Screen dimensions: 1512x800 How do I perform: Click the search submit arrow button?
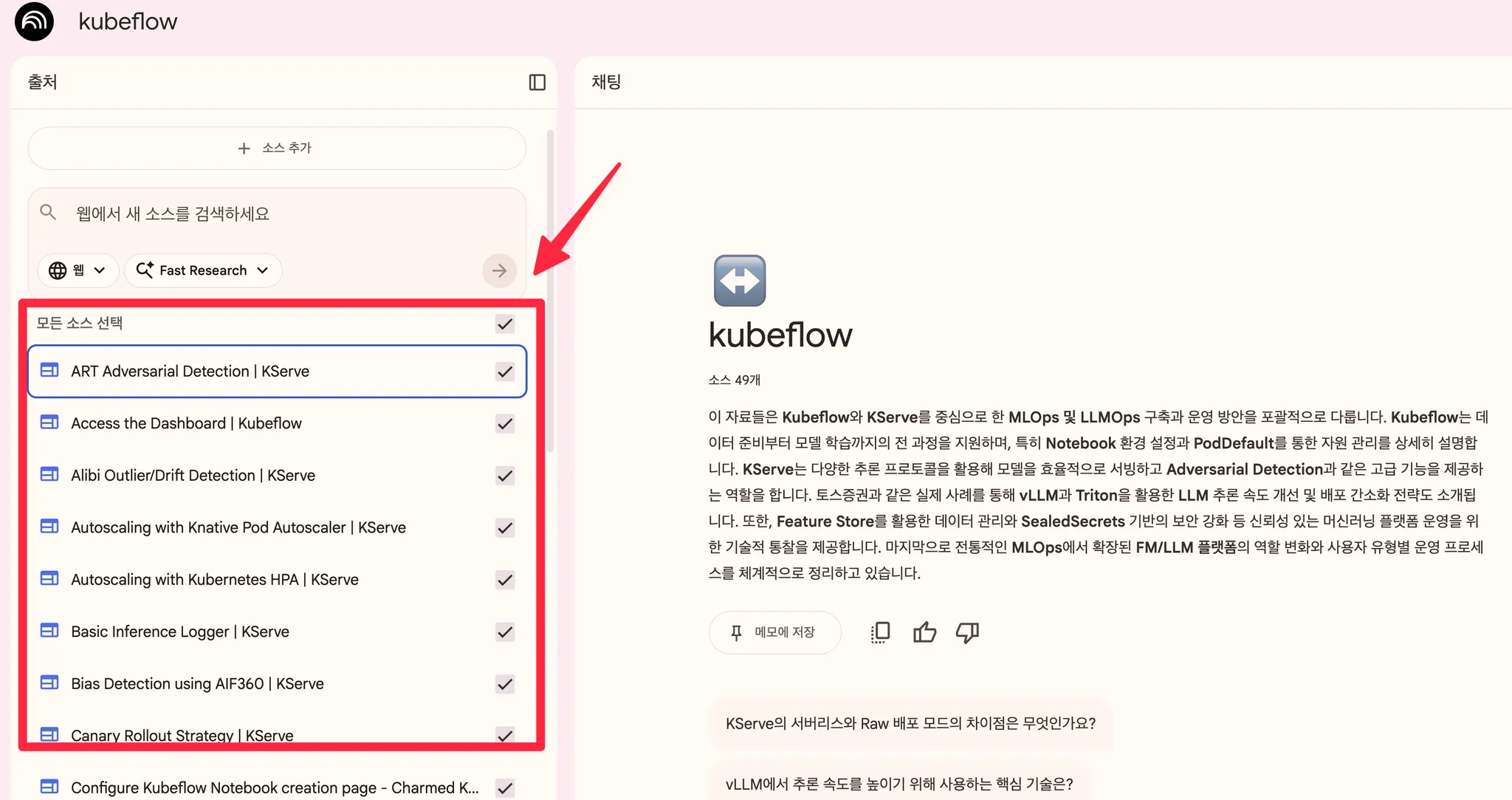pos(499,270)
